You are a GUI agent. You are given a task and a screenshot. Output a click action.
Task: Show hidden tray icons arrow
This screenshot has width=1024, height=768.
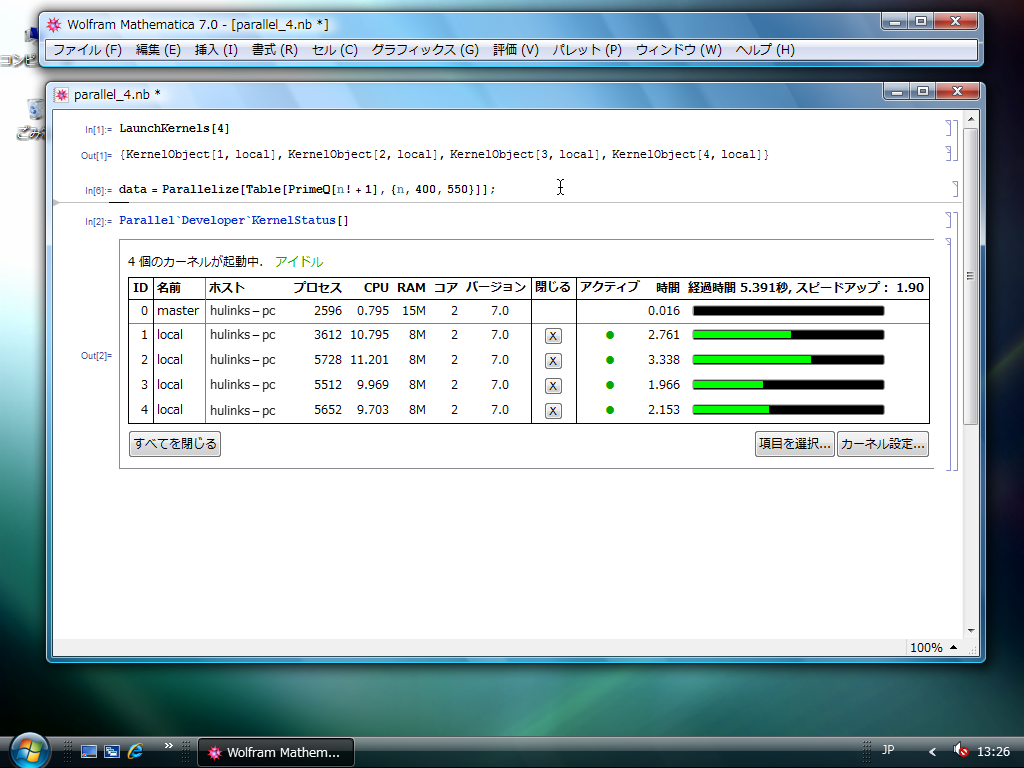coord(933,752)
